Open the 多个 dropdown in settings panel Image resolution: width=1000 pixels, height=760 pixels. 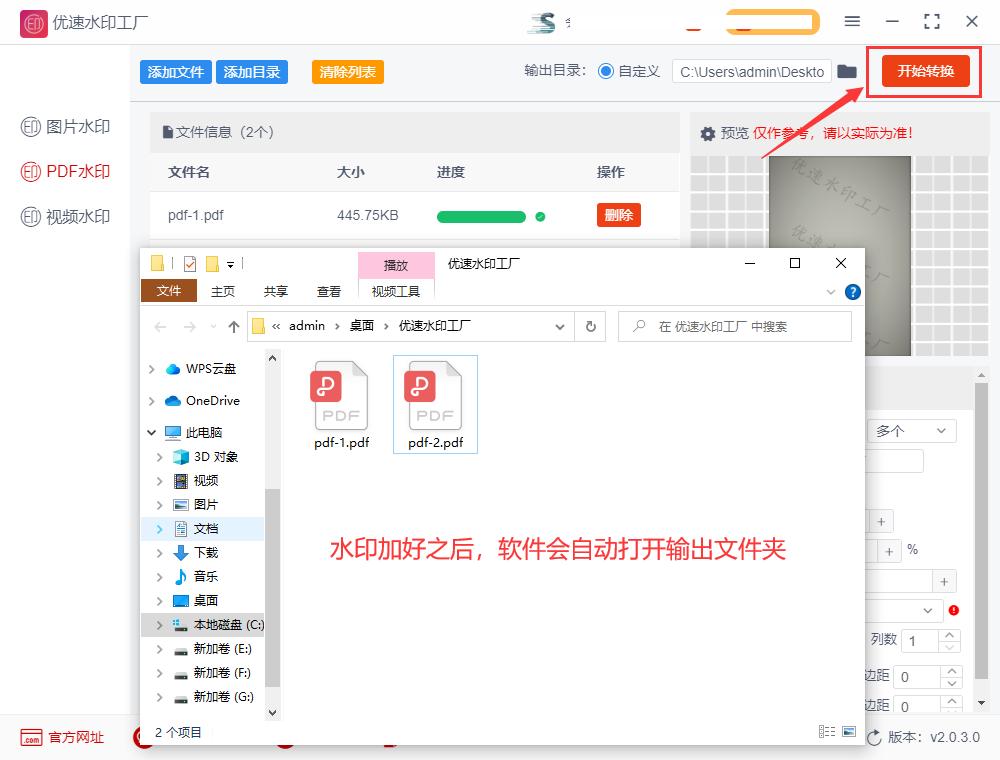click(x=911, y=430)
